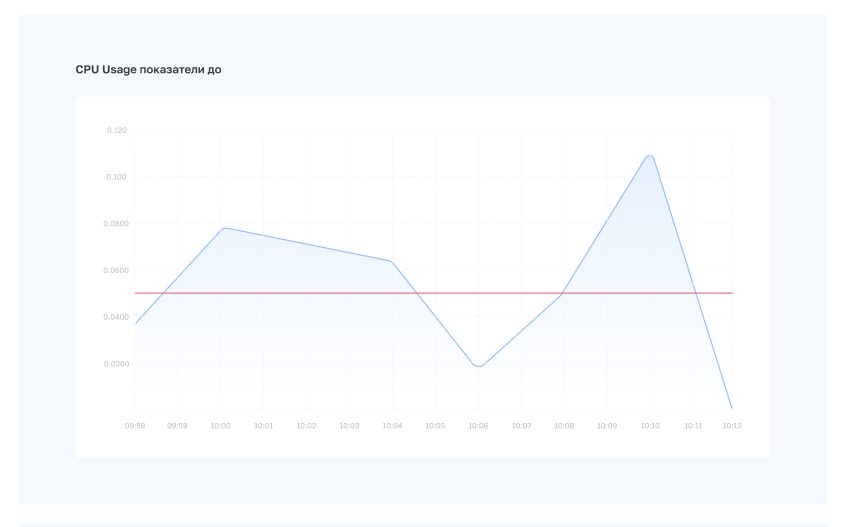Click the CPU peak point at 10:10

pyautogui.click(x=650, y=157)
